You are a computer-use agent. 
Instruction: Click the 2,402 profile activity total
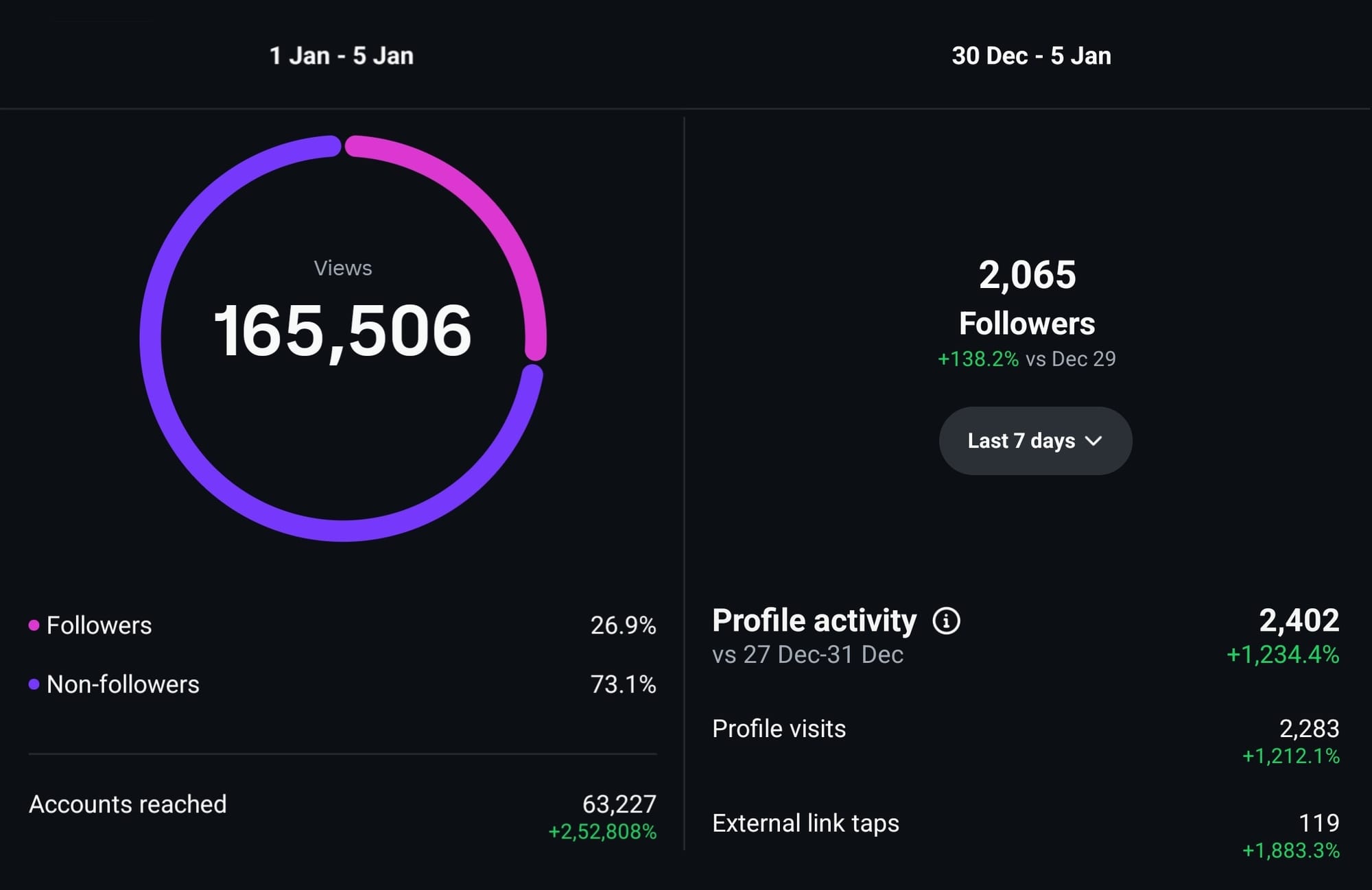(x=1299, y=621)
